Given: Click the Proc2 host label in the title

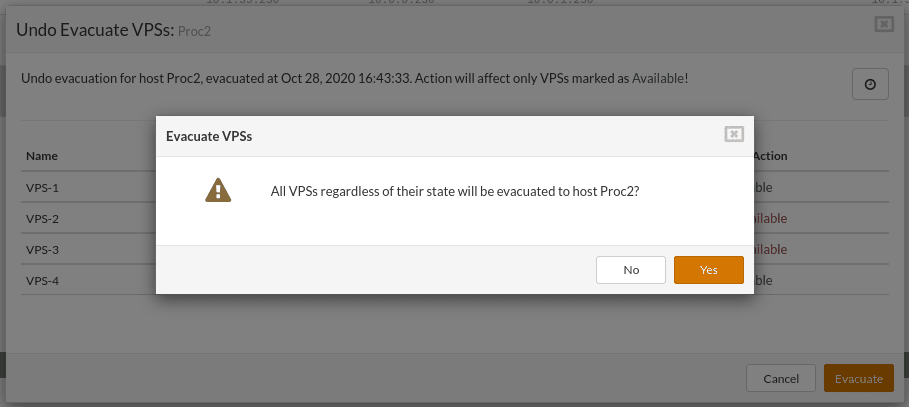Looking at the screenshot, I should 194,31.
